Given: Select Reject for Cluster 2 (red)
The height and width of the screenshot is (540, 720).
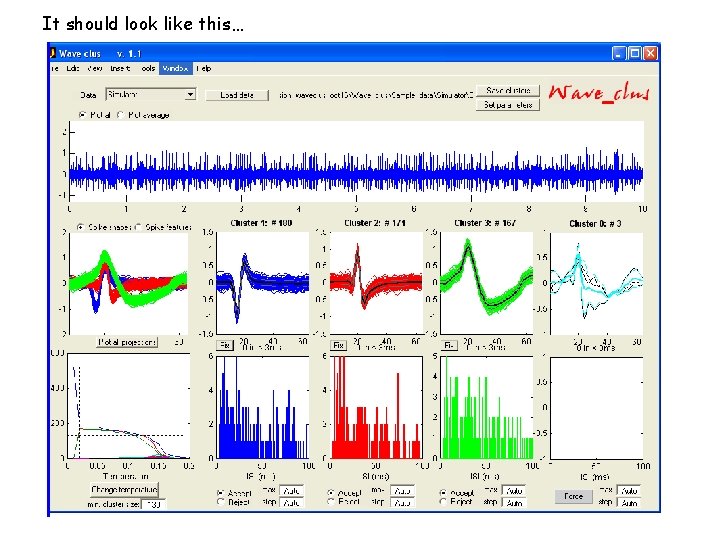Looking at the screenshot, I should pos(331,502).
